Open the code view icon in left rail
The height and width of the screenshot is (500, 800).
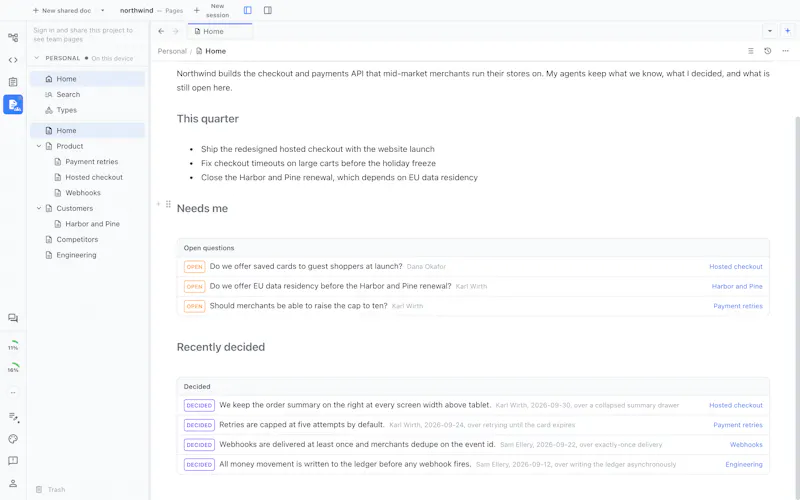[13, 60]
